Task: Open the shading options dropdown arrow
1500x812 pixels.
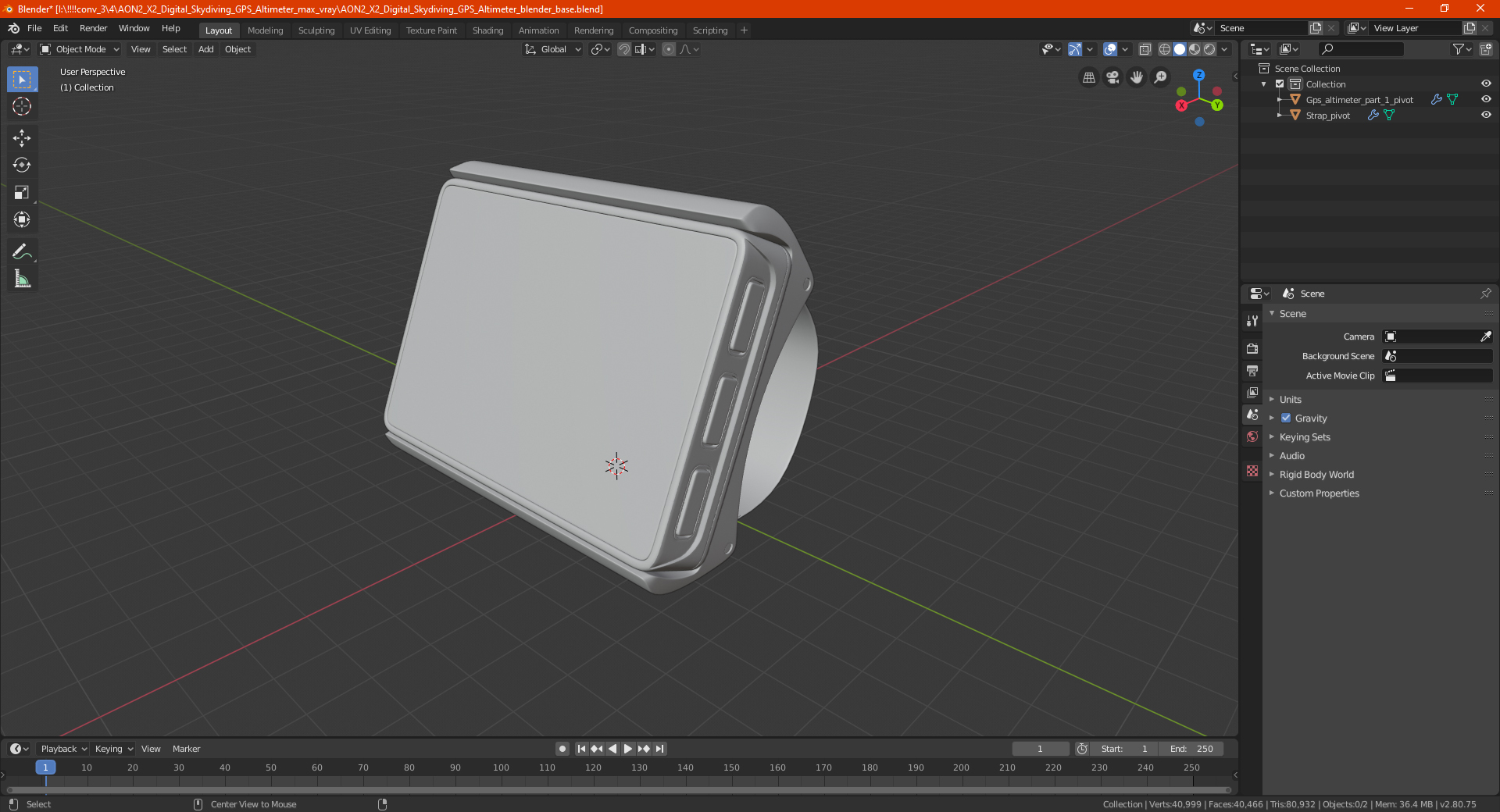Action: point(1225,49)
